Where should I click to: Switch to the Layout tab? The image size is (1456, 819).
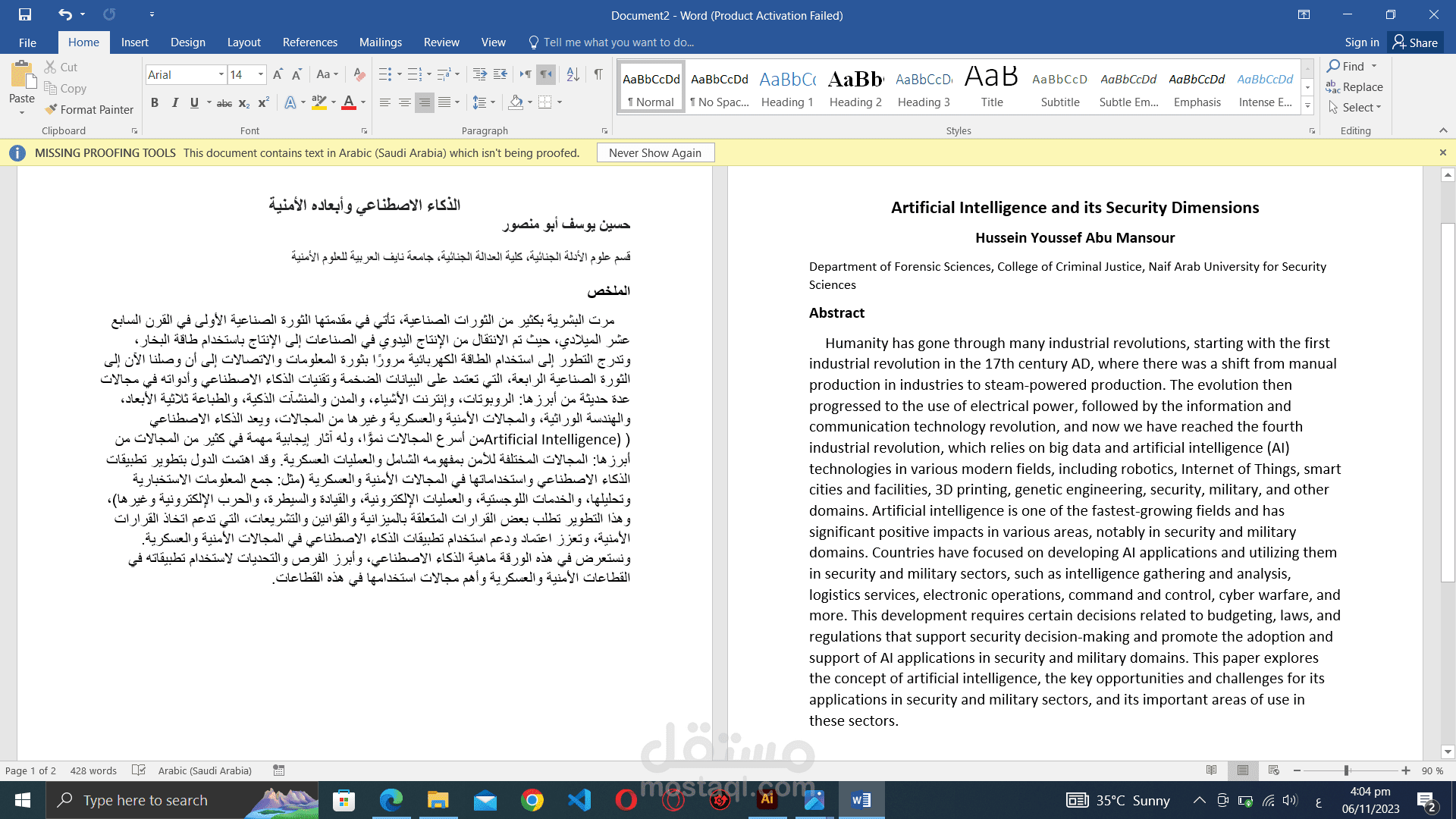tap(243, 42)
